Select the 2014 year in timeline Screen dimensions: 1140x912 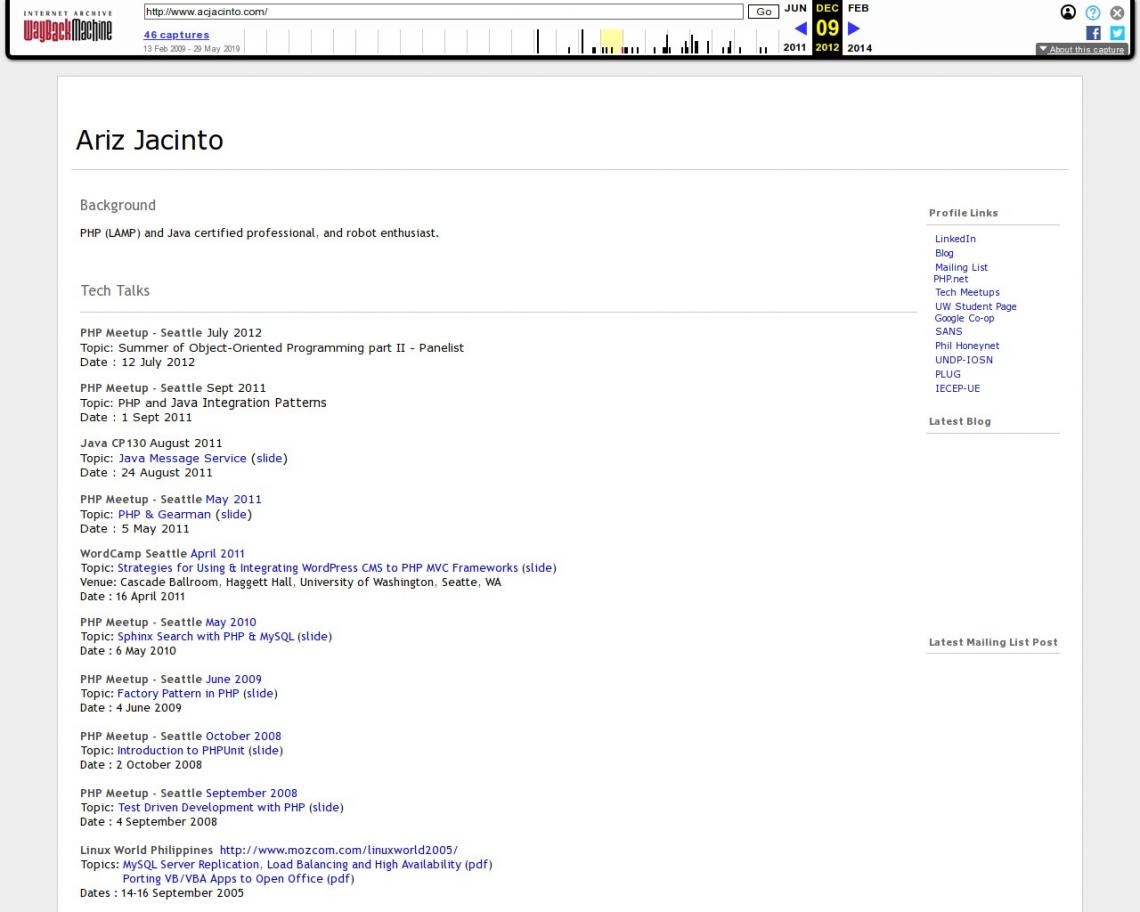pos(859,48)
